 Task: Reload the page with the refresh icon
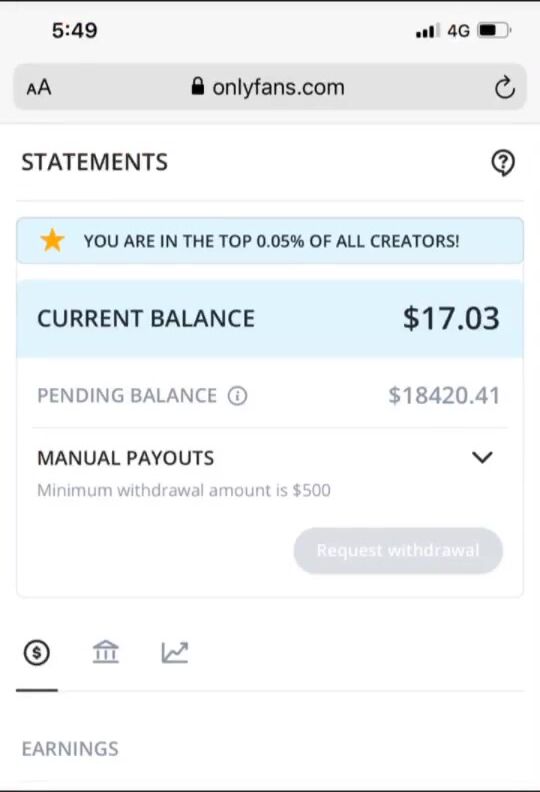tap(504, 87)
